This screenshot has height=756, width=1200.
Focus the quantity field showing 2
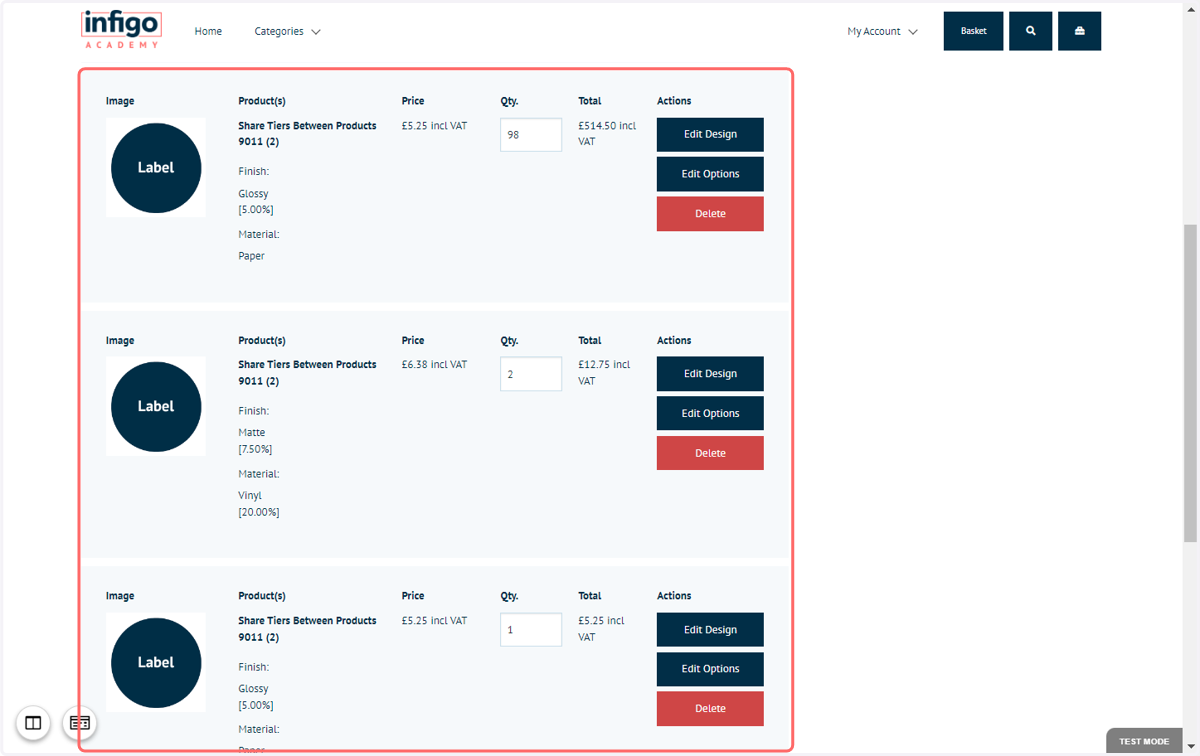tap(531, 374)
